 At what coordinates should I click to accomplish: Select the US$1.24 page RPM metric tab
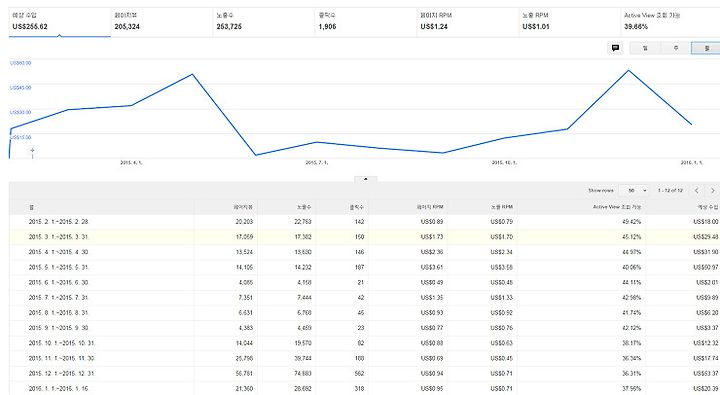(x=467, y=22)
